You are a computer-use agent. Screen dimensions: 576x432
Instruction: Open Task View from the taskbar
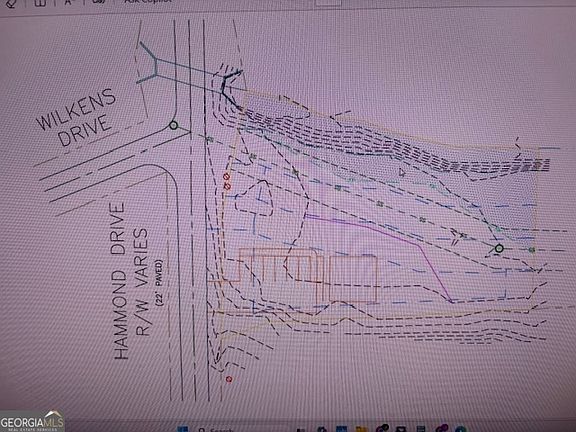(301, 429)
